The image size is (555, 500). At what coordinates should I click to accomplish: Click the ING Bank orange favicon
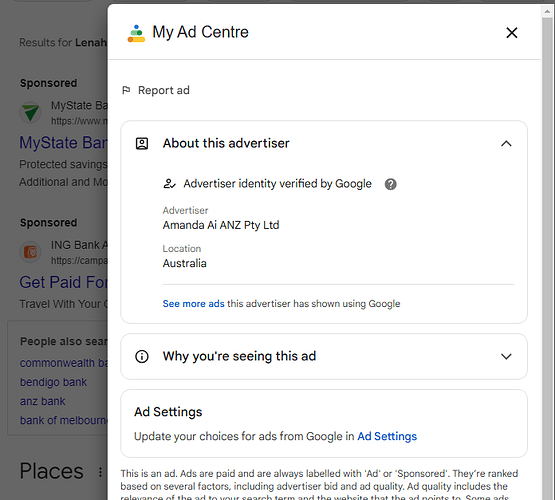(30, 252)
